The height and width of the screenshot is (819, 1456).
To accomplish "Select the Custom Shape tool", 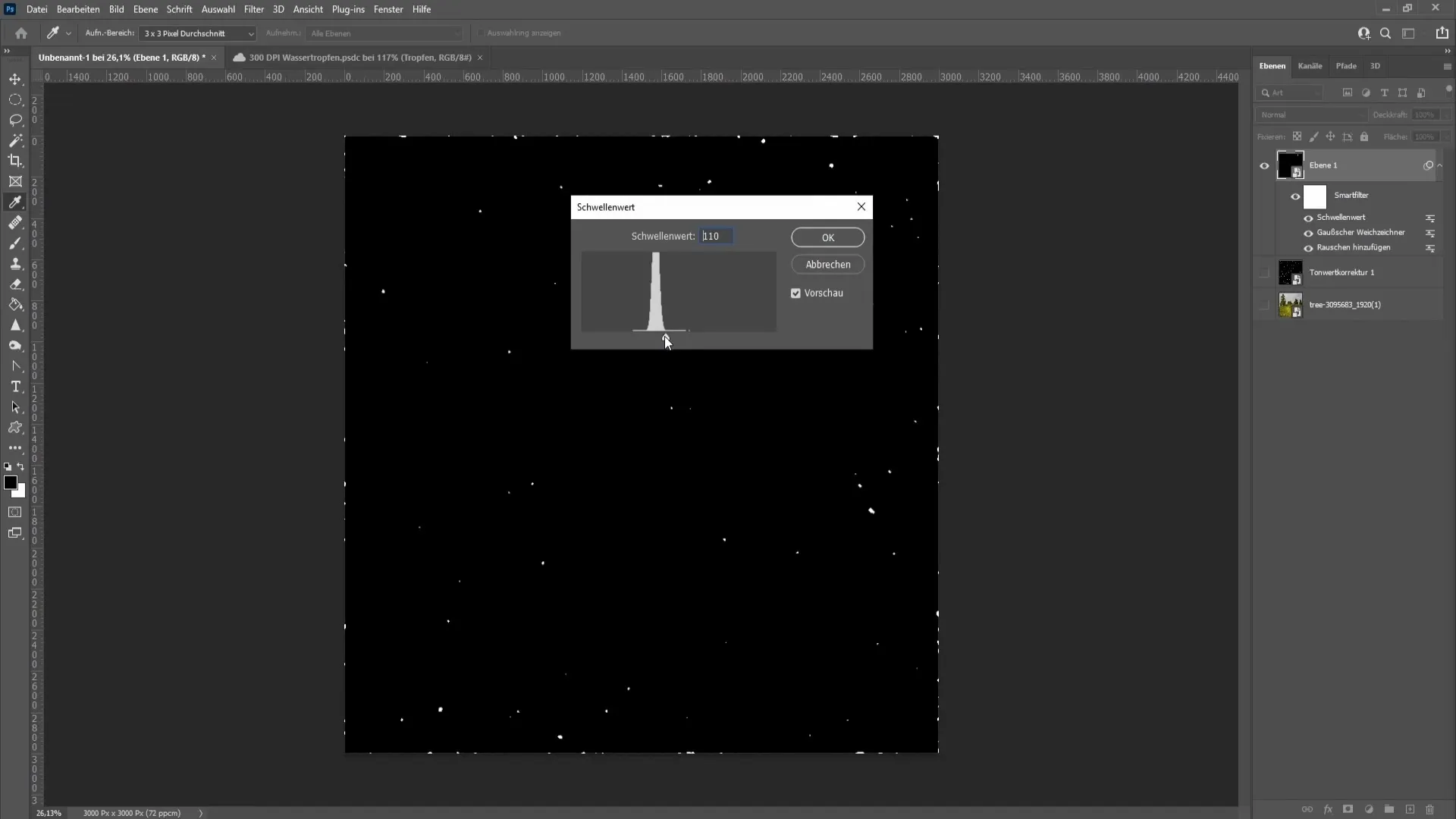I will [x=15, y=428].
